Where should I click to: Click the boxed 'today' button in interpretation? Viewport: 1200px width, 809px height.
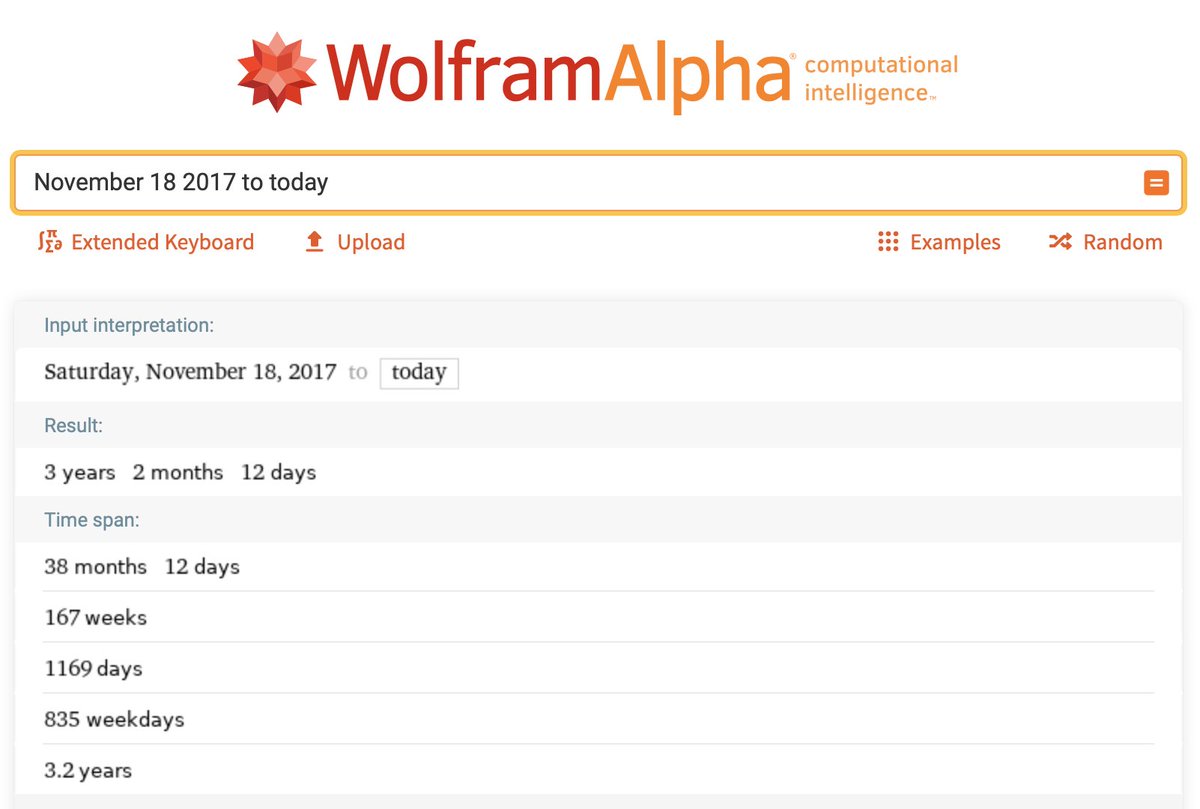[x=419, y=373]
